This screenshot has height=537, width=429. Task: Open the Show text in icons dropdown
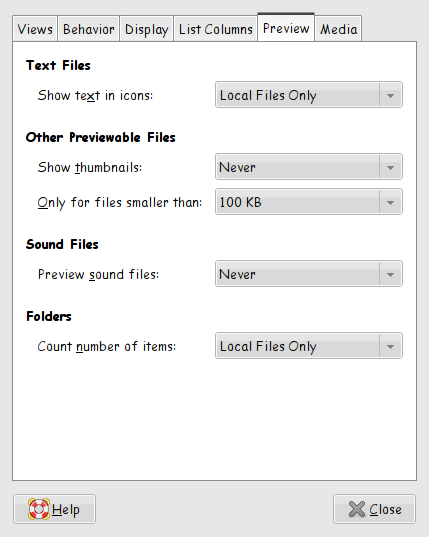(308, 95)
